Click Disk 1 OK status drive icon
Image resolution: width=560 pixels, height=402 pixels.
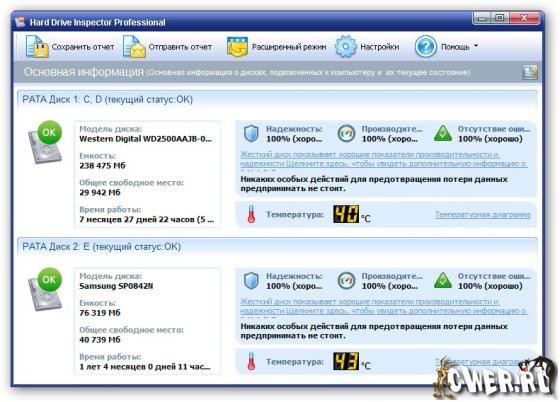pyautogui.click(x=45, y=142)
